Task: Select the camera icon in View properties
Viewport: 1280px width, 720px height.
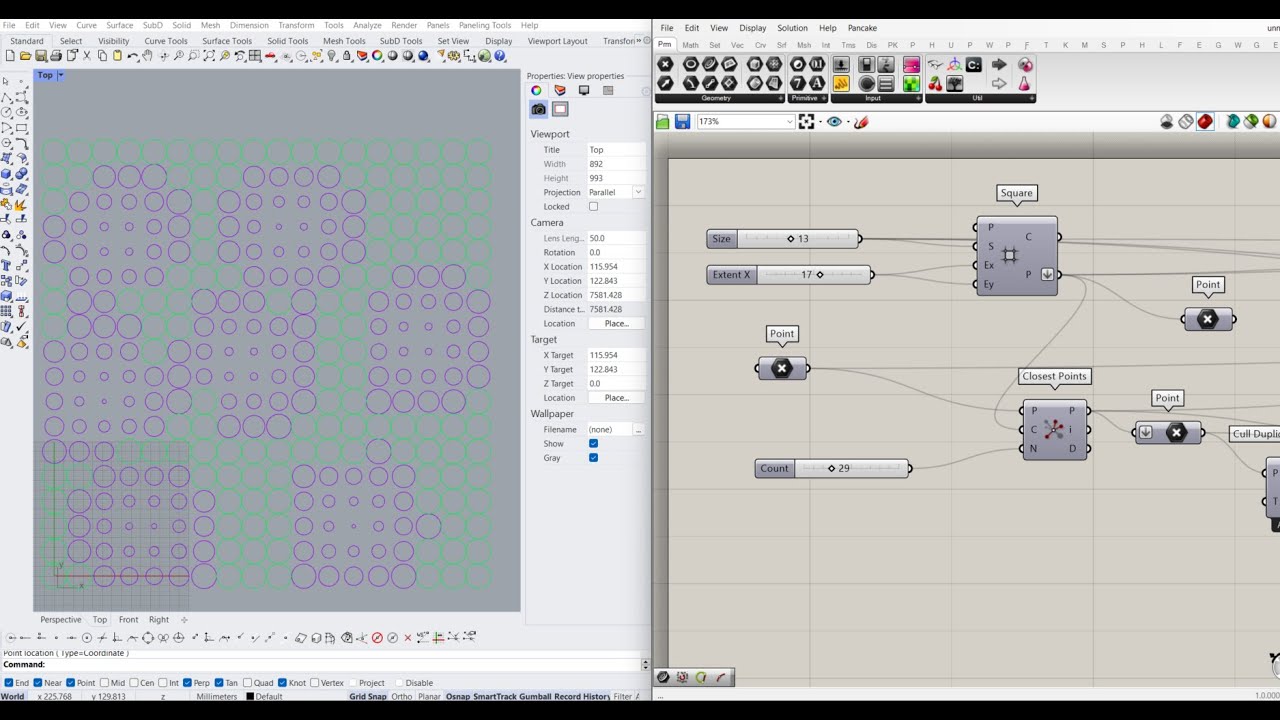Action: [539, 109]
